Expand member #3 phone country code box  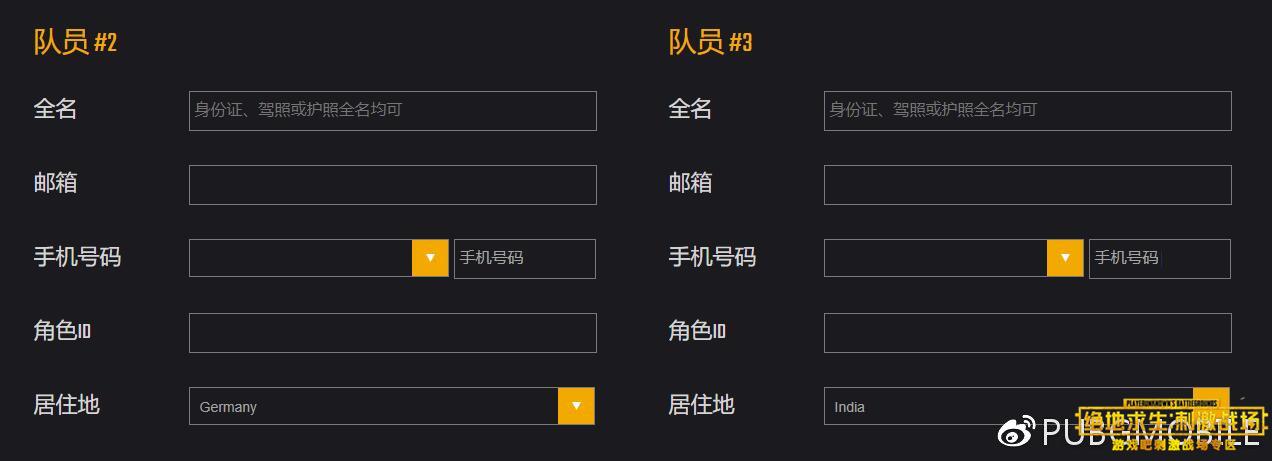[x=954, y=258]
